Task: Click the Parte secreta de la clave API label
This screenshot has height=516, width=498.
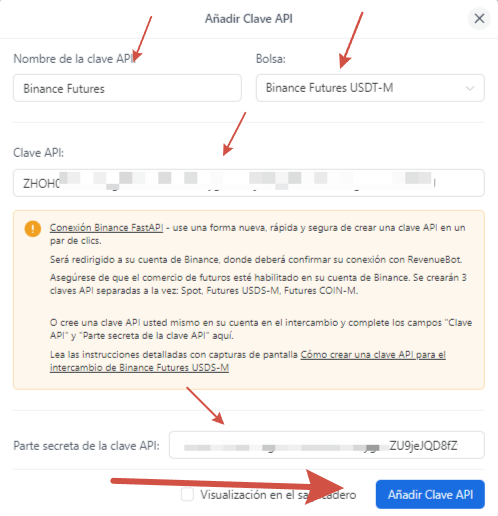Action: [86, 446]
